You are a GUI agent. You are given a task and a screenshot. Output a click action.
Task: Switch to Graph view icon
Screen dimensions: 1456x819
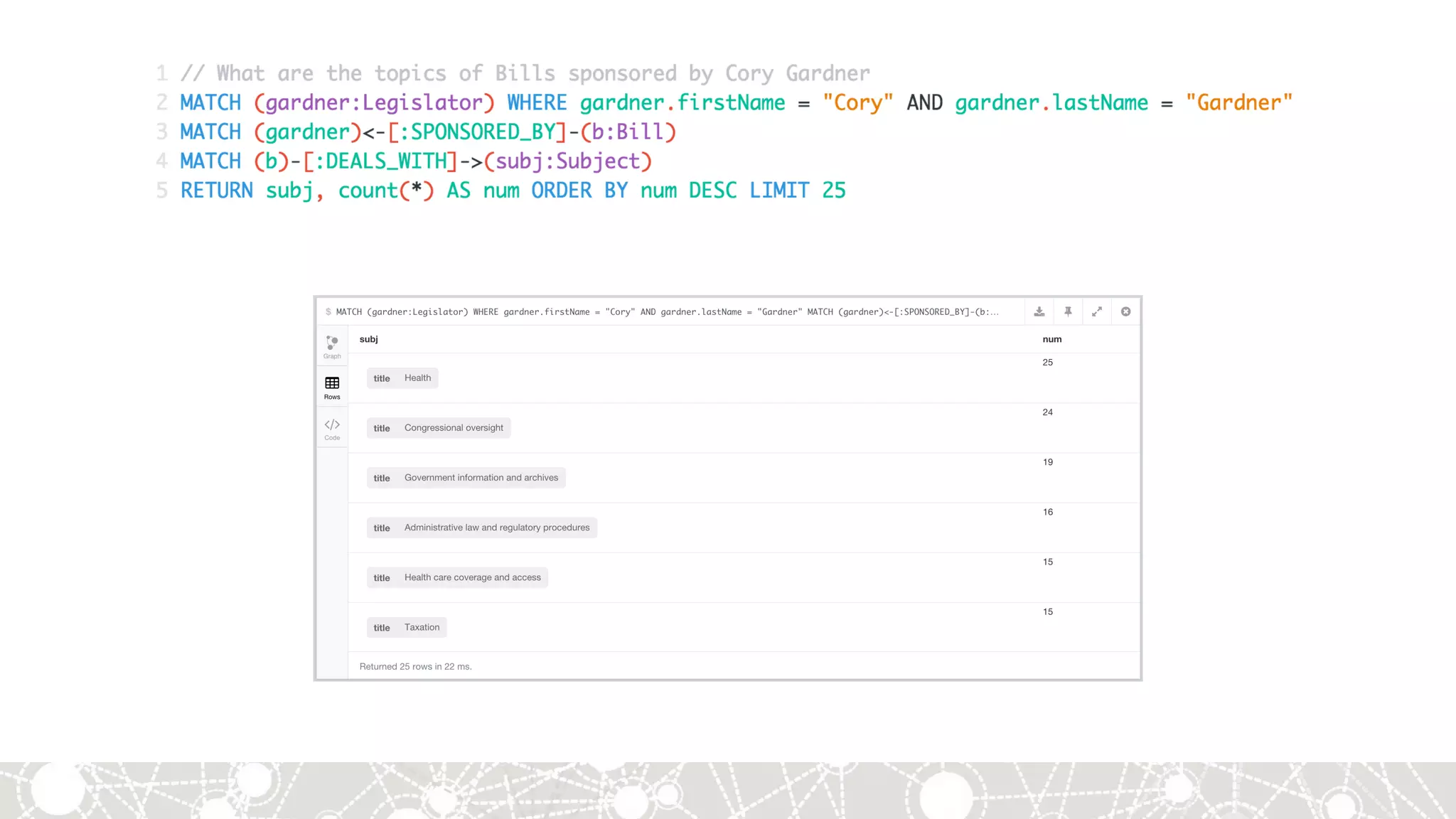[x=332, y=346]
